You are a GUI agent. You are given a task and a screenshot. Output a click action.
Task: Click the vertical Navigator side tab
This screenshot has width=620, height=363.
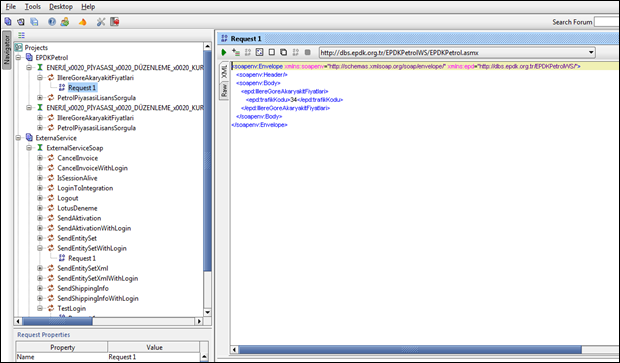[x=6, y=50]
